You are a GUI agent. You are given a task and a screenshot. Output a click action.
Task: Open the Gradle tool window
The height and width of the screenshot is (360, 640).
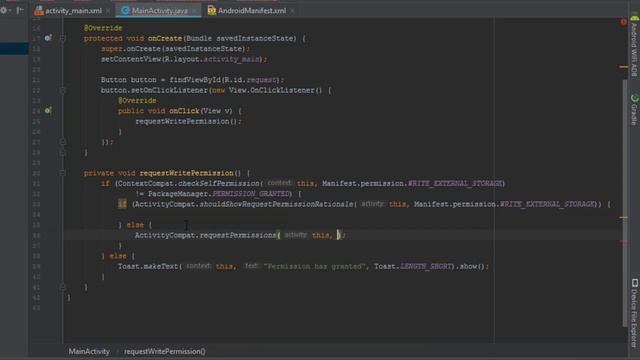634,109
